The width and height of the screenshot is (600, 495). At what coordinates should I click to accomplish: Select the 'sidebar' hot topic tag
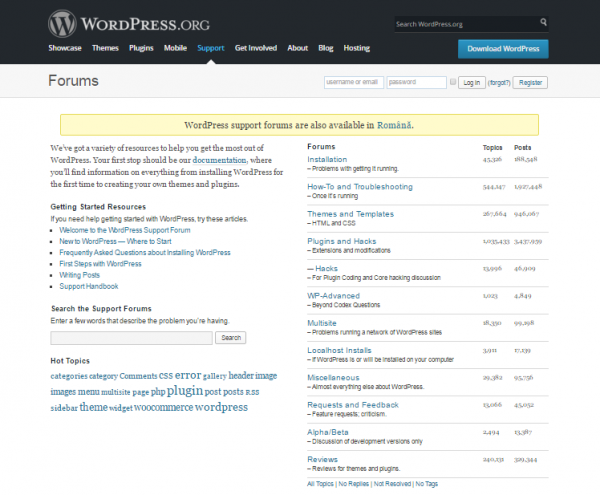click(64, 408)
